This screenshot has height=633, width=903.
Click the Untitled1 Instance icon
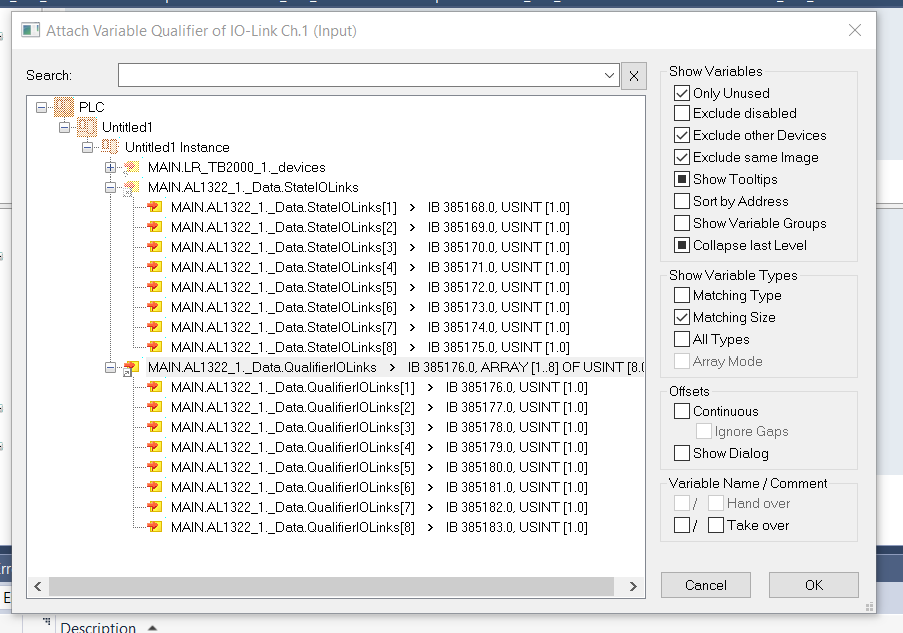(x=110, y=147)
